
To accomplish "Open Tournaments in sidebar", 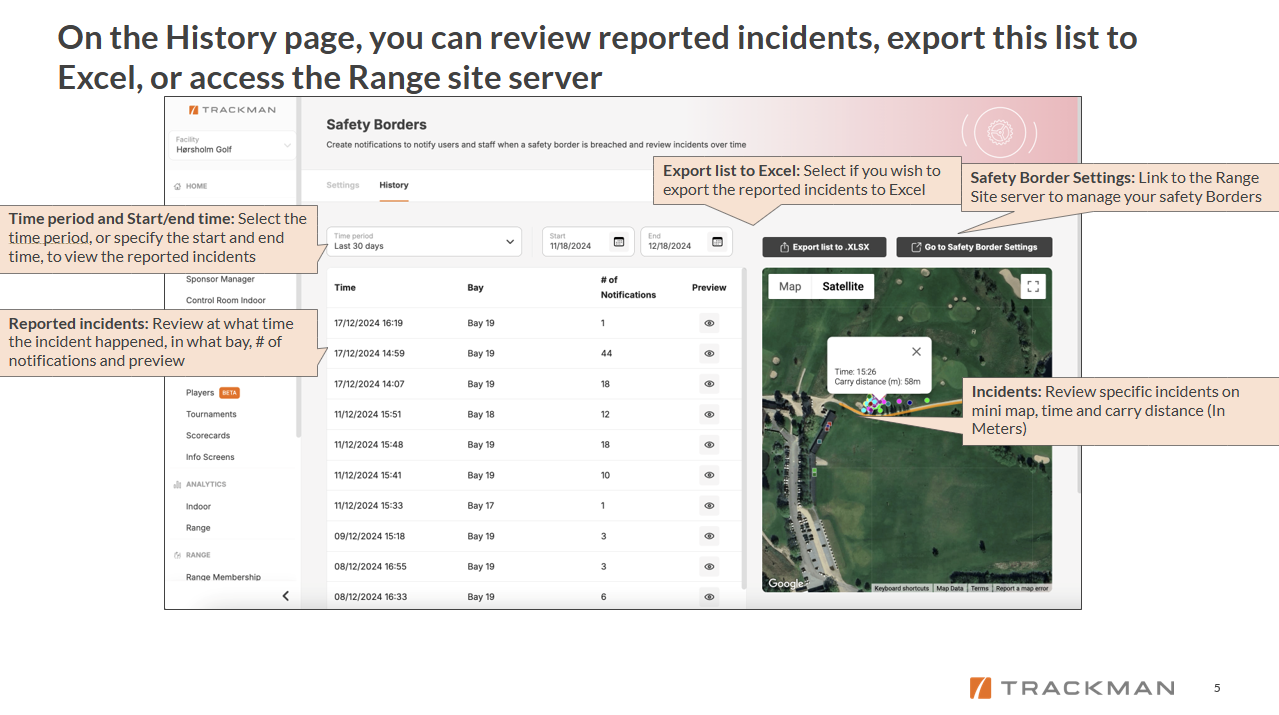I will (211, 414).
